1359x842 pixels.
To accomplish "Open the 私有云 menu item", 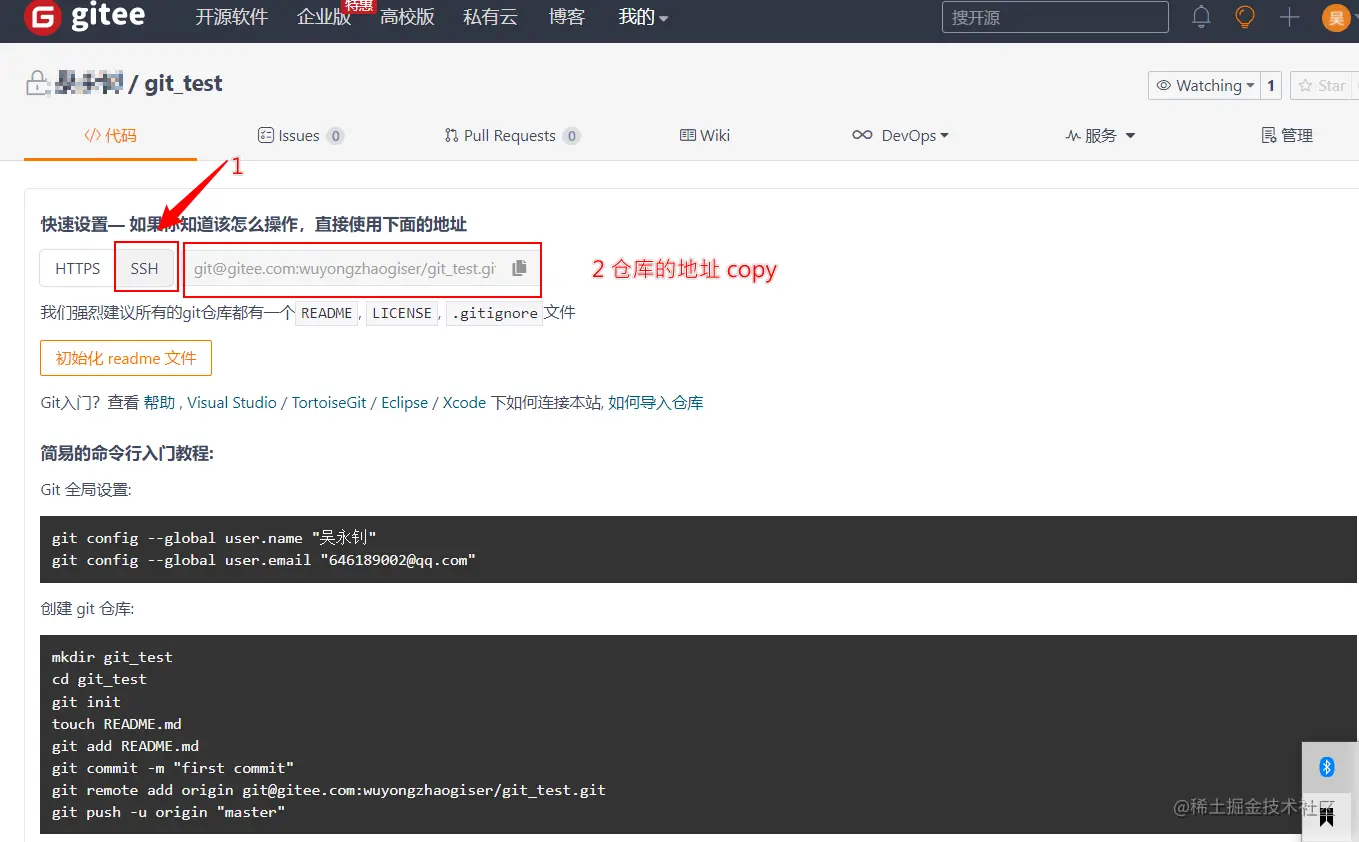I will (490, 17).
